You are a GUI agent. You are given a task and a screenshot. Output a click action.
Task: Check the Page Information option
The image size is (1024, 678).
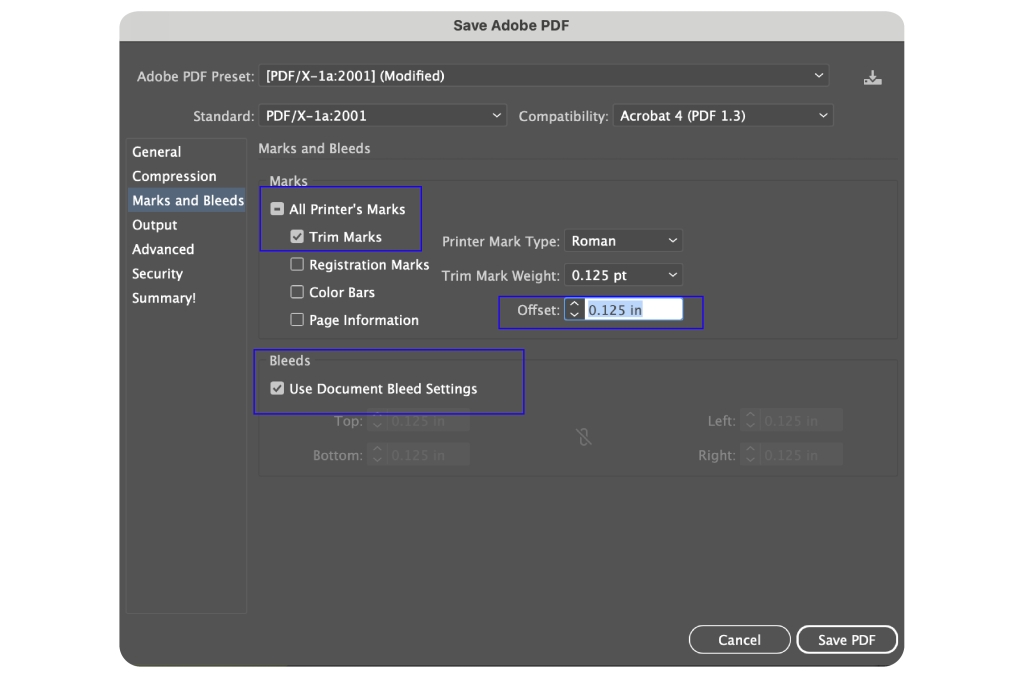tap(297, 320)
